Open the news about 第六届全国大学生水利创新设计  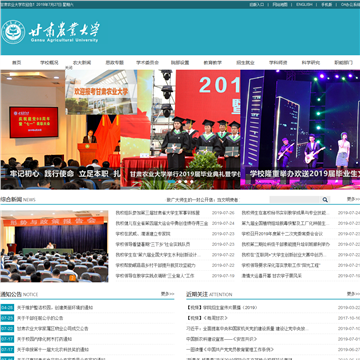158,255
